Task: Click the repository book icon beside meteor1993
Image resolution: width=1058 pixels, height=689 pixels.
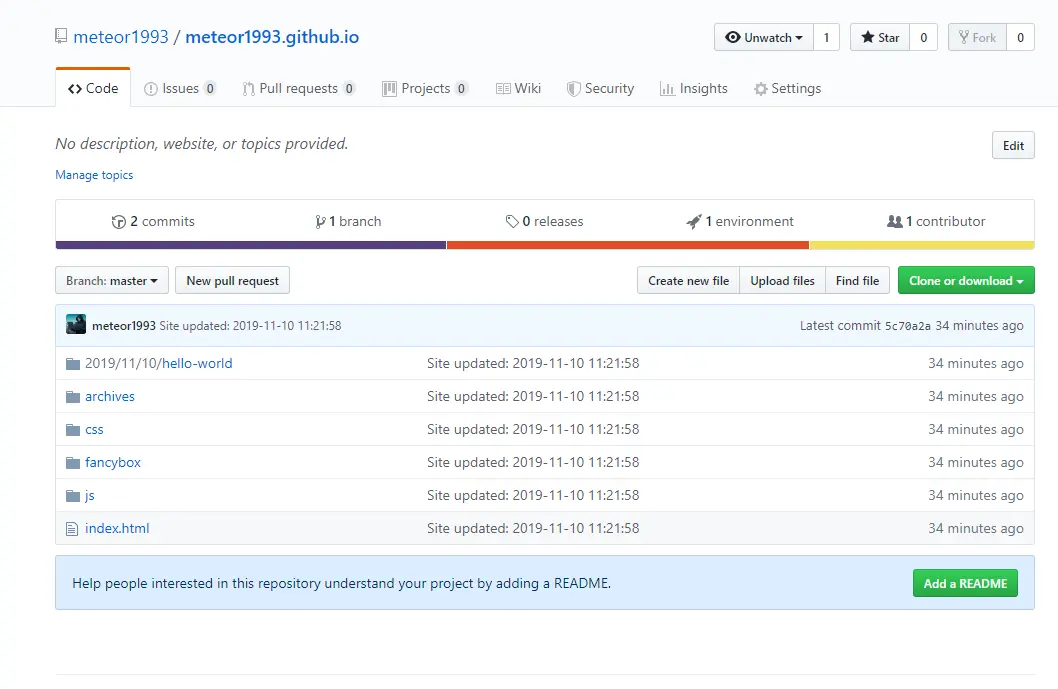Action: pos(61,36)
